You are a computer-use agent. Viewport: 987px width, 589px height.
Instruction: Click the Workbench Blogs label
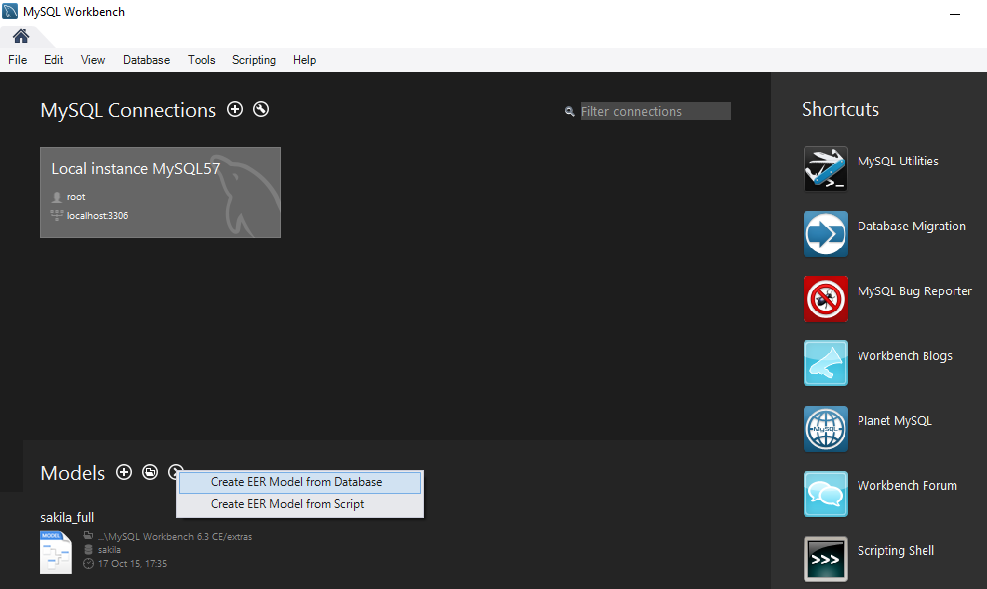(905, 356)
